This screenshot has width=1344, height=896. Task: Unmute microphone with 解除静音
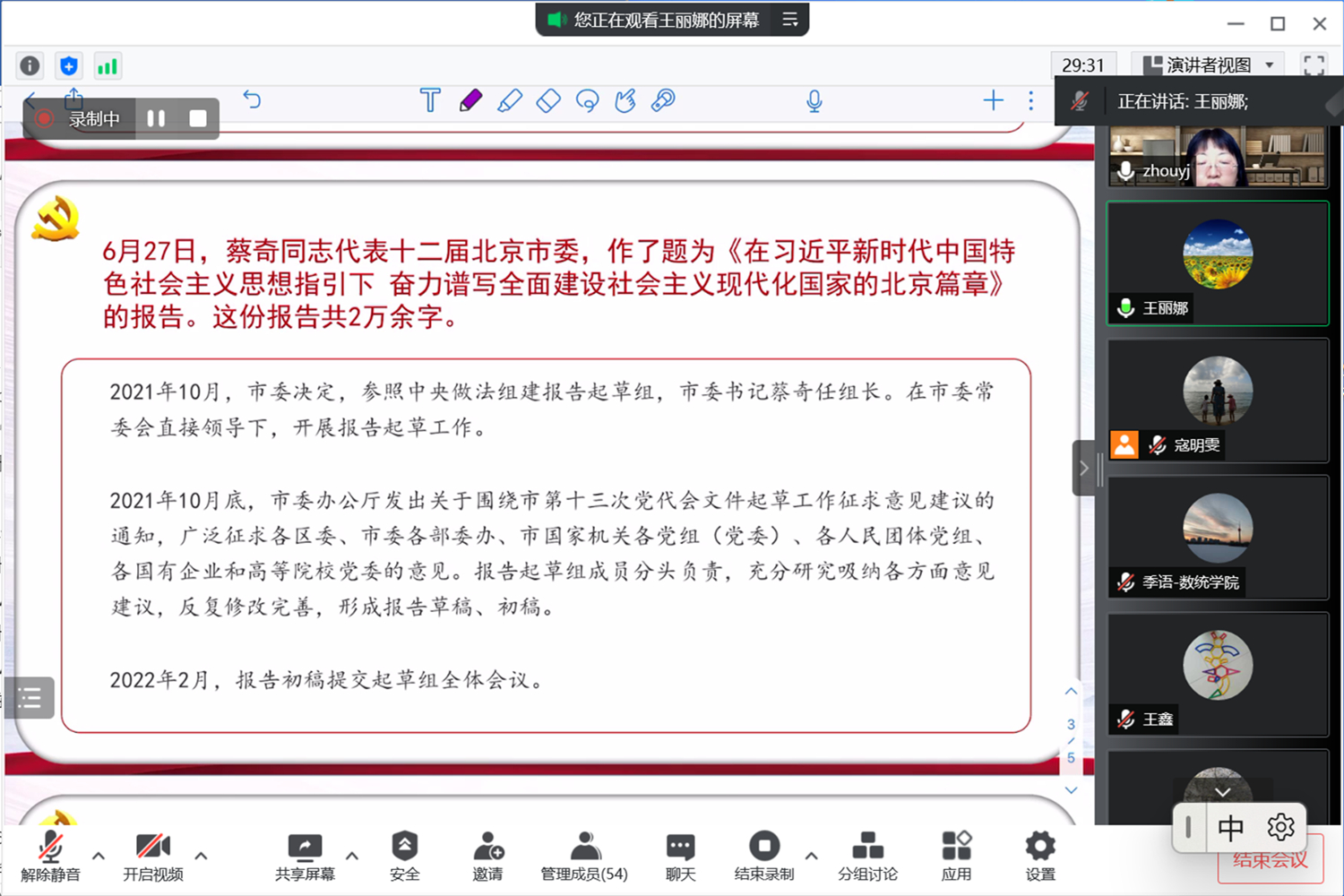[50, 856]
